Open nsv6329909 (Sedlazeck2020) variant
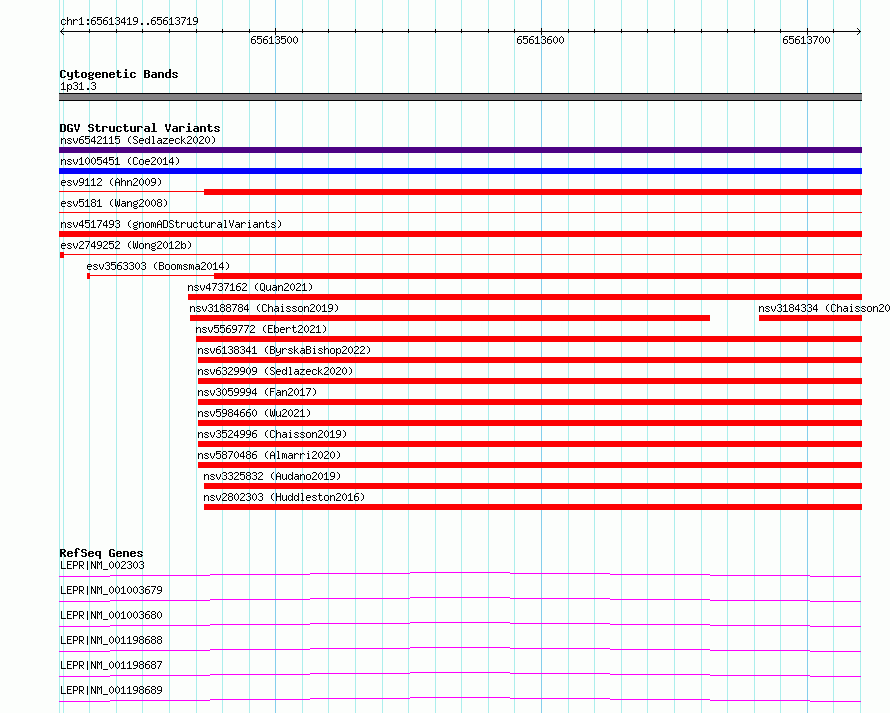The width and height of the screenshot is (890, 713). coord(275,371)
